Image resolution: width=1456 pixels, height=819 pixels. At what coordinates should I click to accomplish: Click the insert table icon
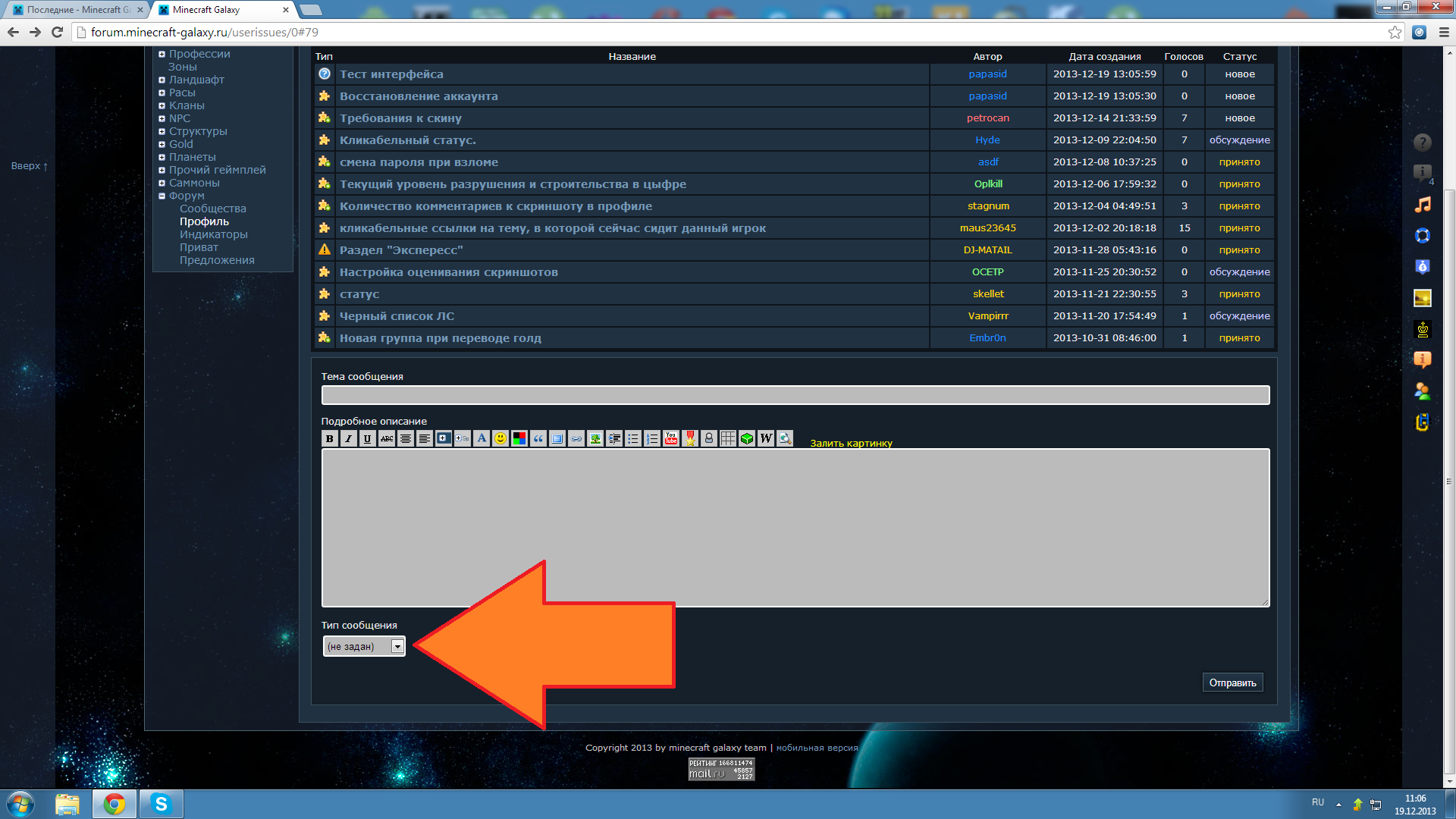(728, 438)
